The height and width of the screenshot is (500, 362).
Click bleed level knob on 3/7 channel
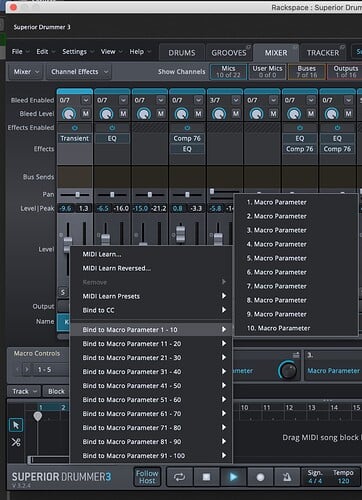(x=219, y=114)
